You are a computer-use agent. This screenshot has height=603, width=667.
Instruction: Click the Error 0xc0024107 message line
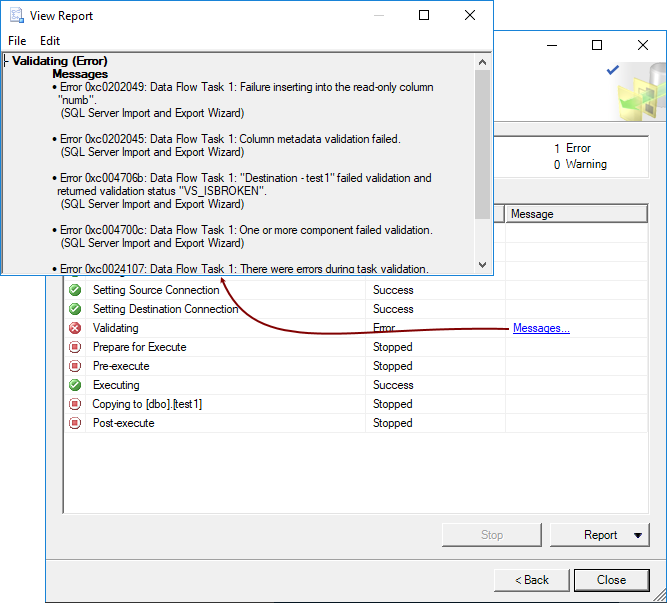(240, 269)
